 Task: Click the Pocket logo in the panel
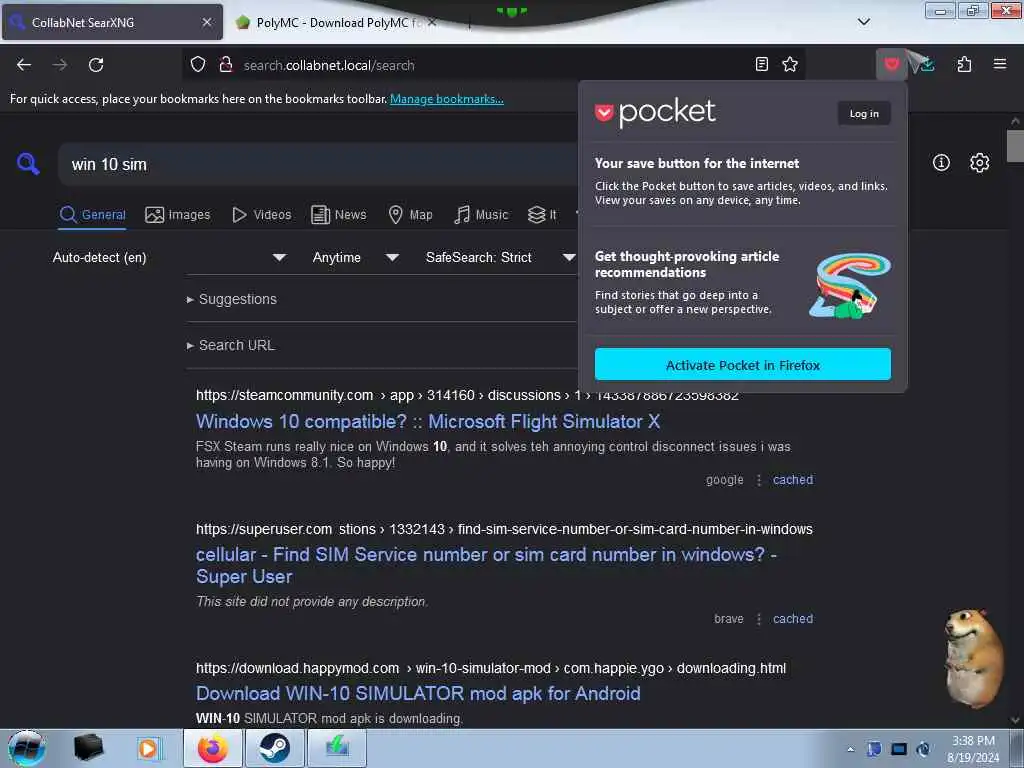(x=655, y=113)
